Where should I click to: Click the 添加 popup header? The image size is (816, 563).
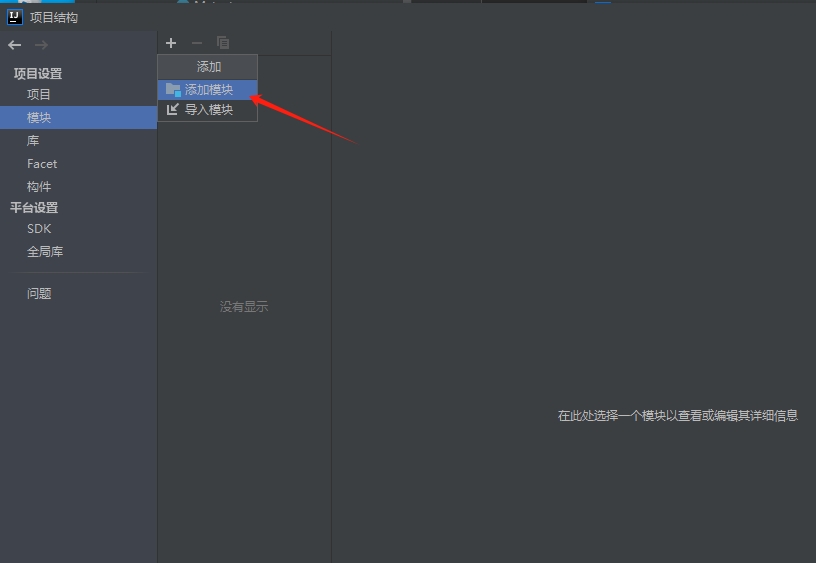(x=208, y=67)
